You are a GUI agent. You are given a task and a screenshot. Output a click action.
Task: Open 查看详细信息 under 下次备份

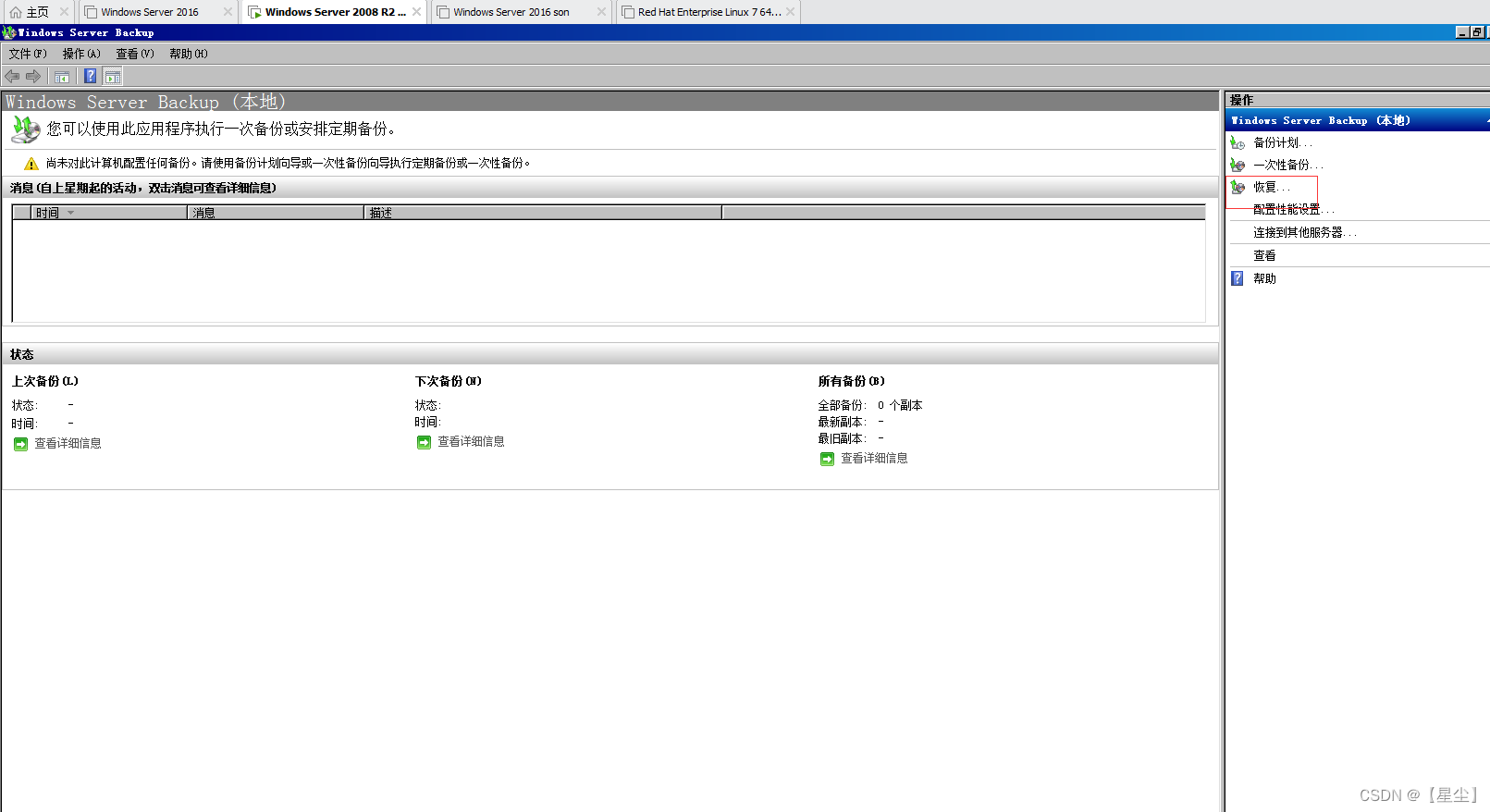point(471,442)
